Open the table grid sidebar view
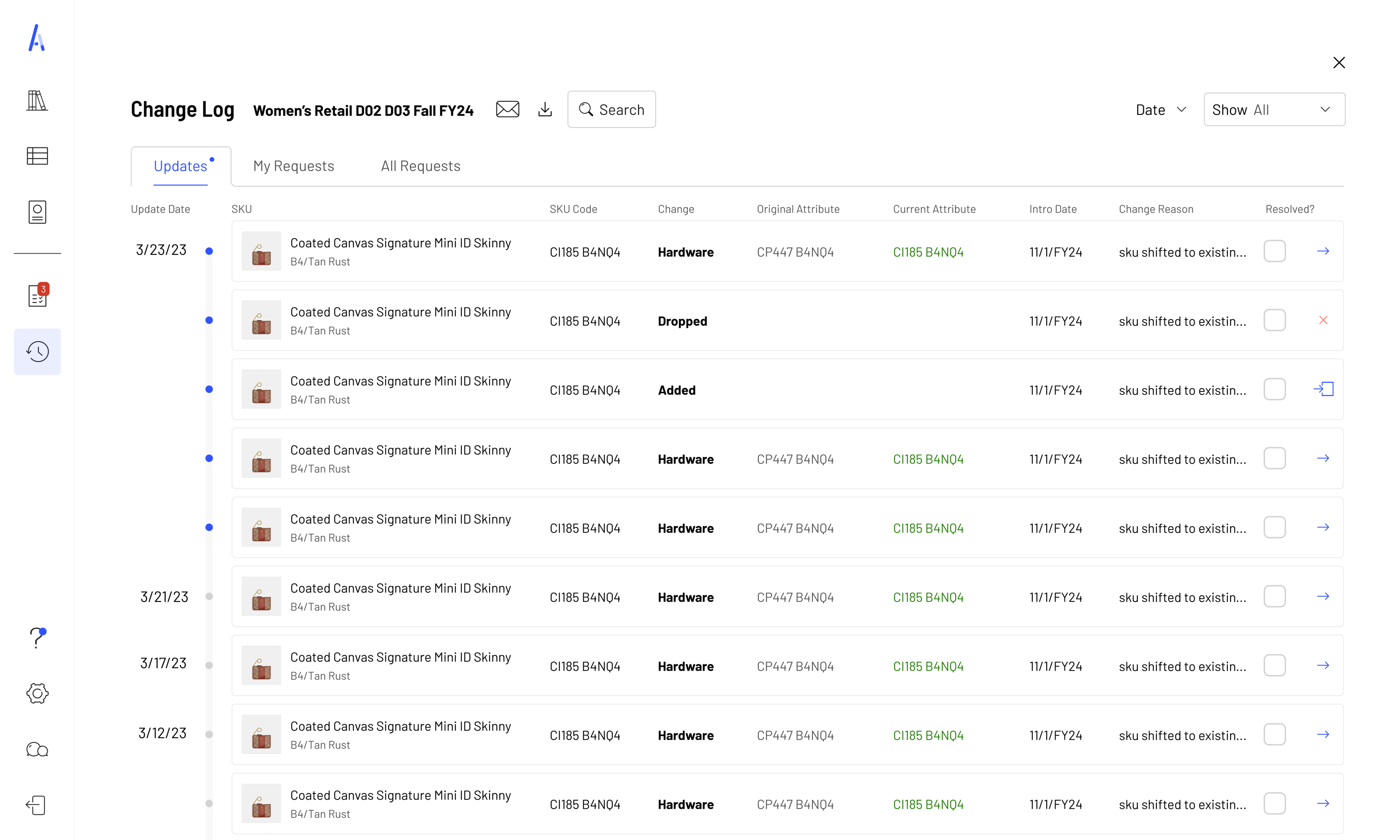 (37, 156)
